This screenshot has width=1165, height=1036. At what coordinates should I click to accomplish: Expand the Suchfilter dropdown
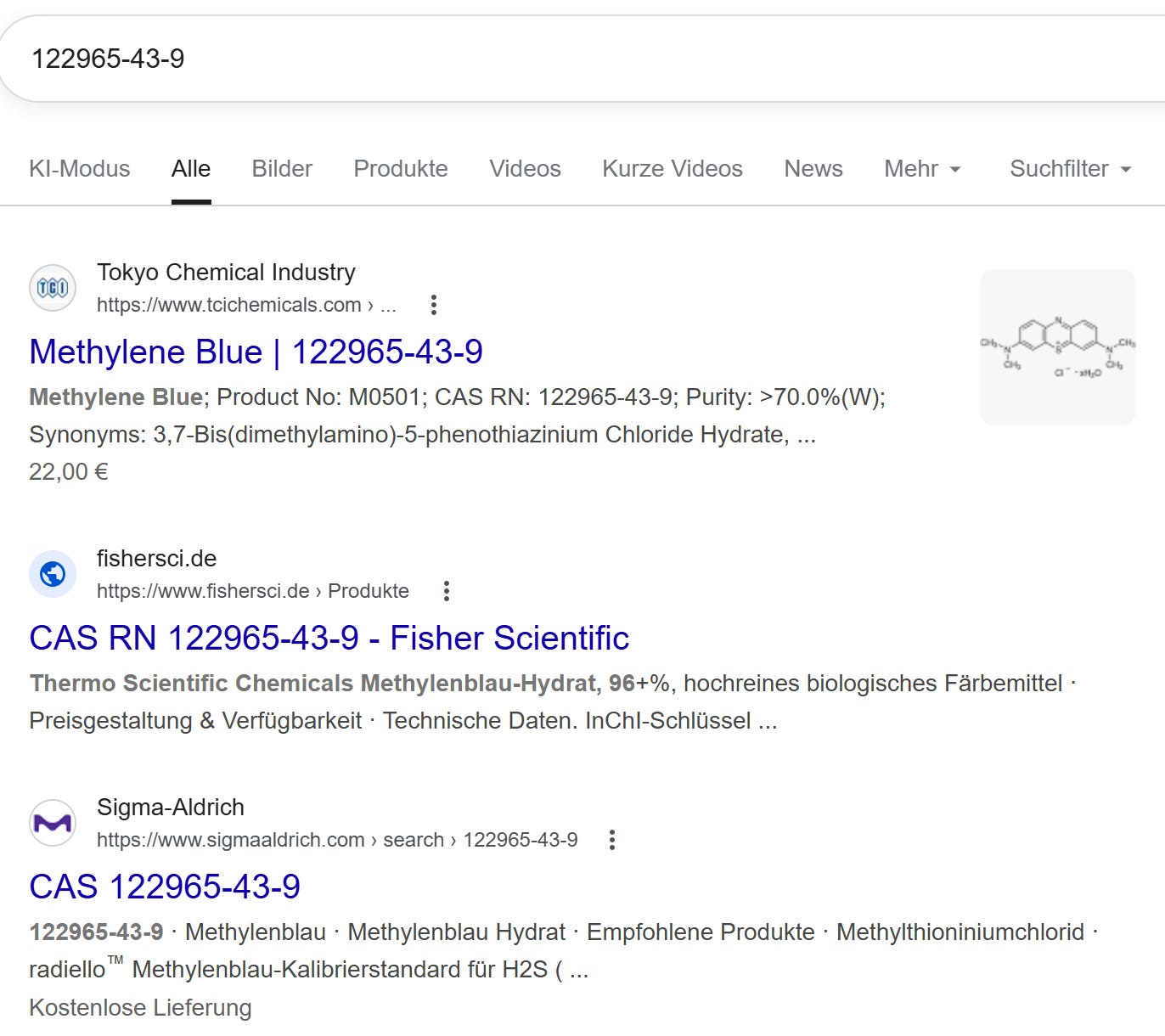[x=1071, y=169]
